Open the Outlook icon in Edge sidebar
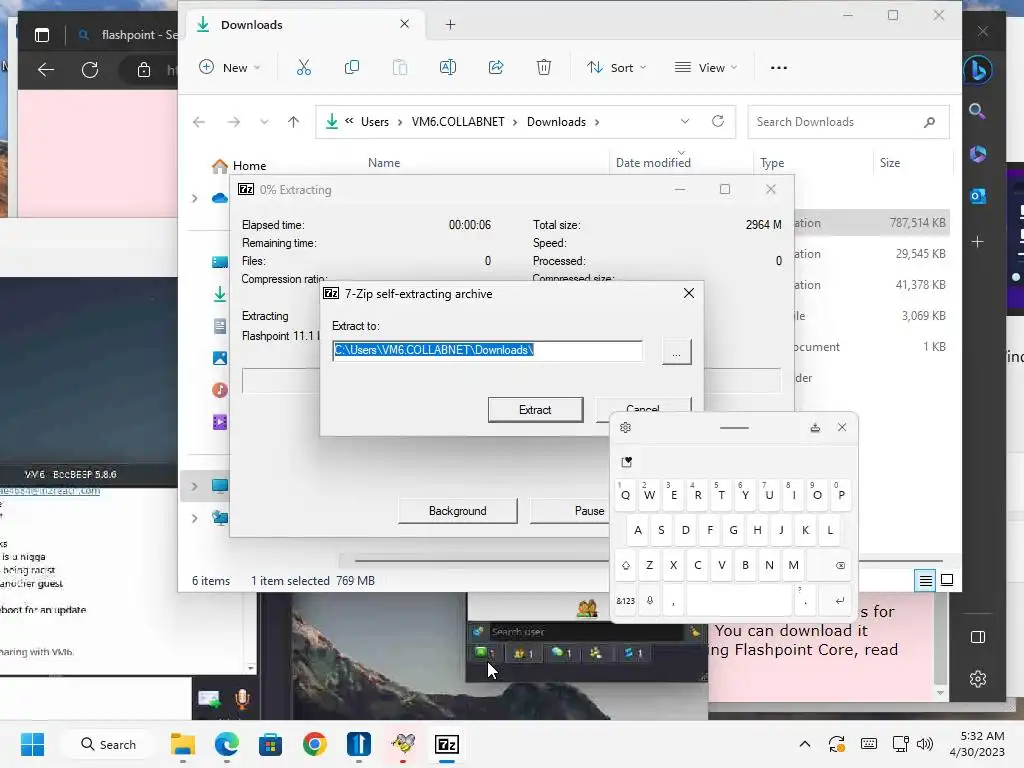Image resolution: width=1024 pixels, height=768 pixels. point(978,196)
